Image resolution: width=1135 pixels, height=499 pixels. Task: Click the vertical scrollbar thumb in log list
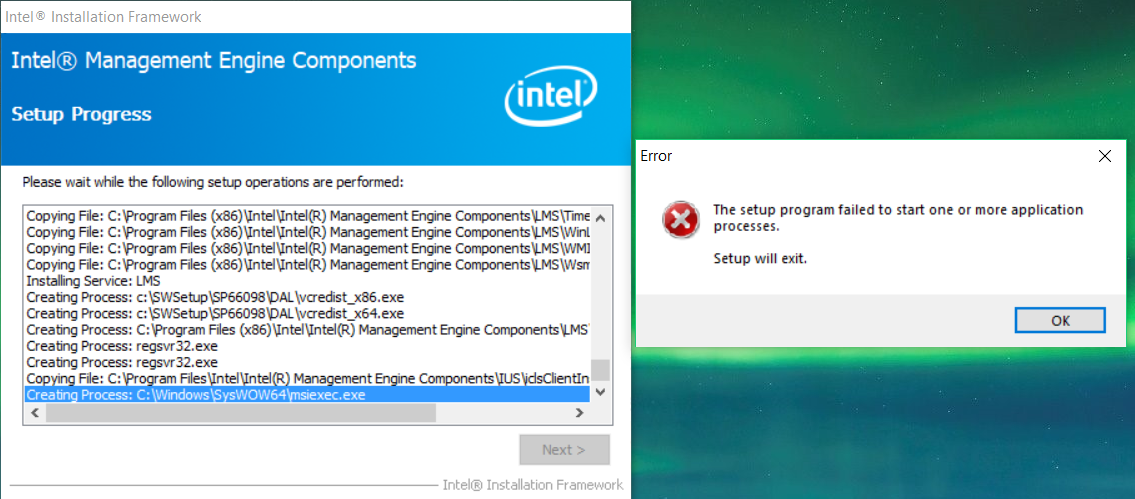click(x=600, y=370)
